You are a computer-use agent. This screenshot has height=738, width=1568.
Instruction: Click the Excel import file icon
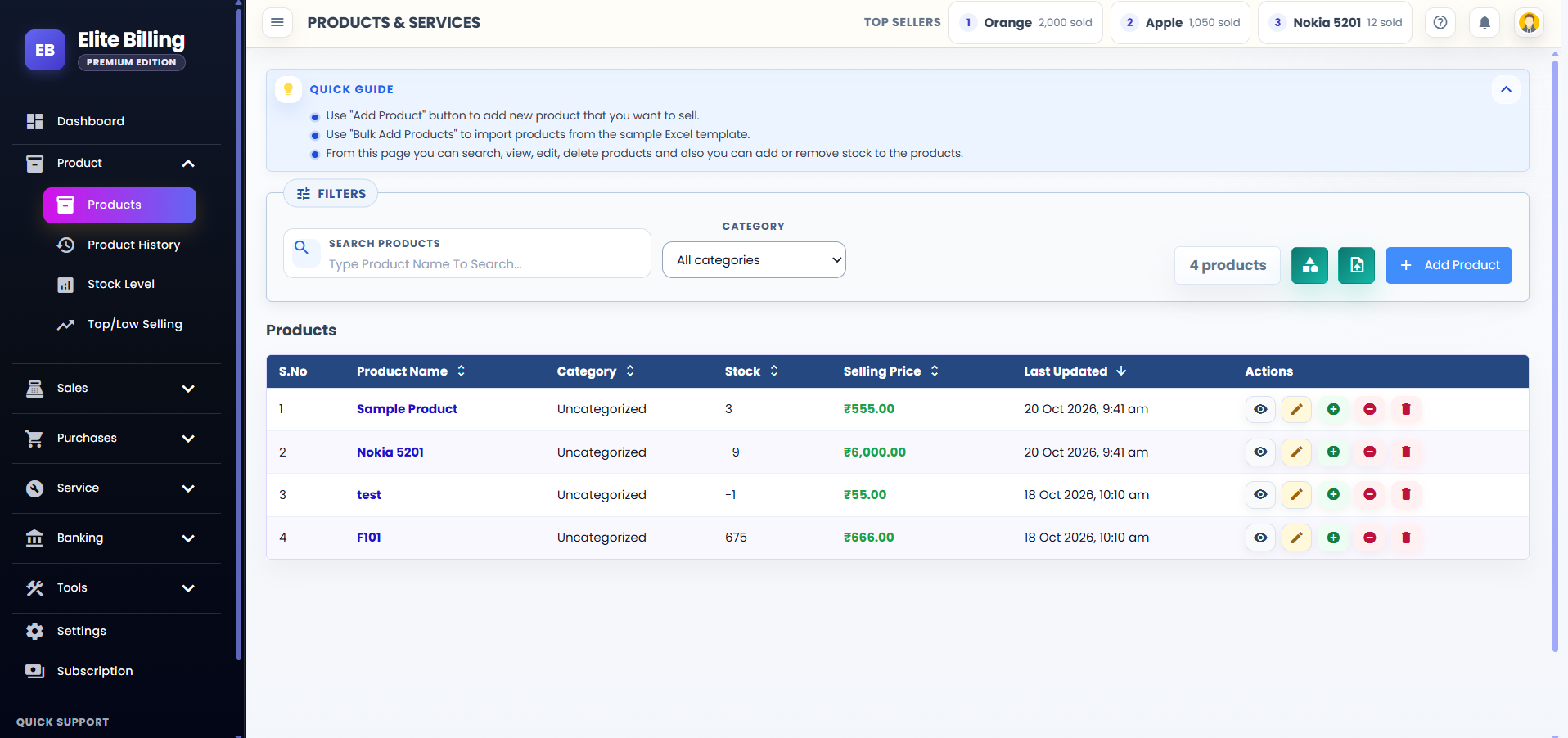pyautogui.click(x=1356, y=265)
